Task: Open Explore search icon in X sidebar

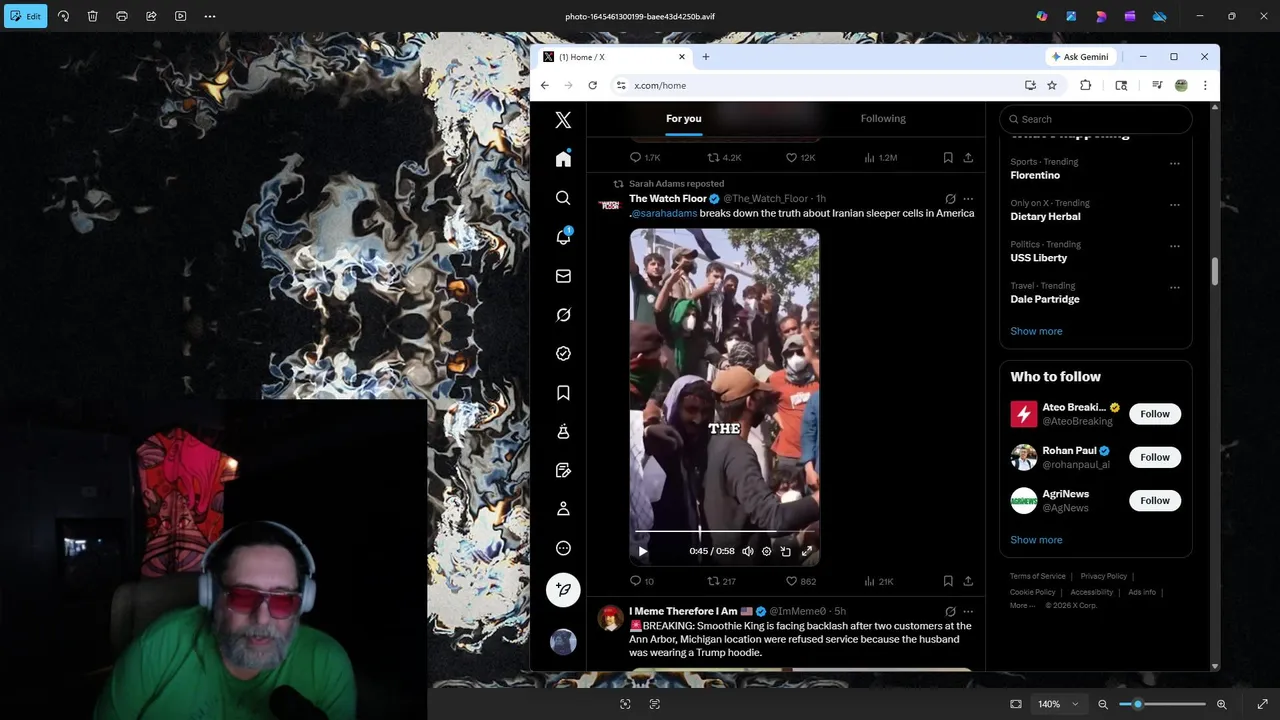Action: point(563,198)
